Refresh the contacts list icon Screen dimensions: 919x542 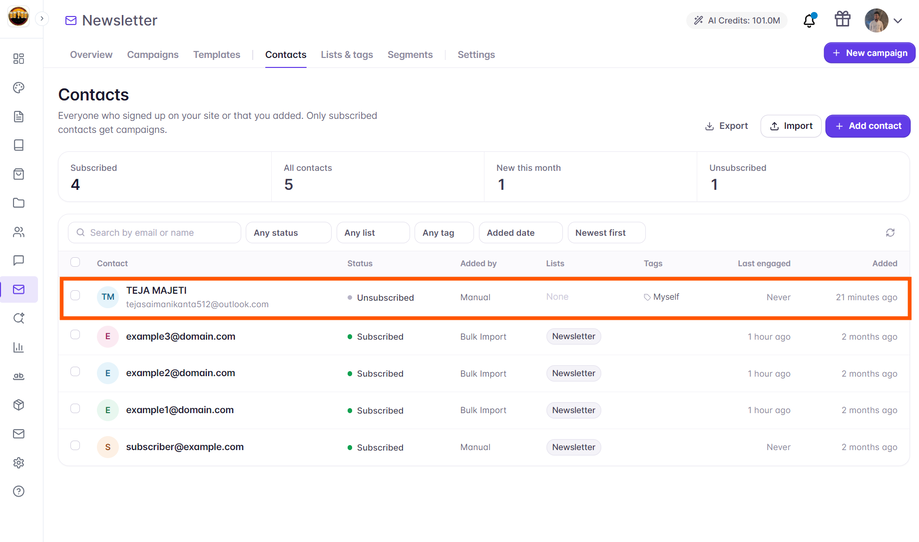pyautogui.click(x=890, y=233)
